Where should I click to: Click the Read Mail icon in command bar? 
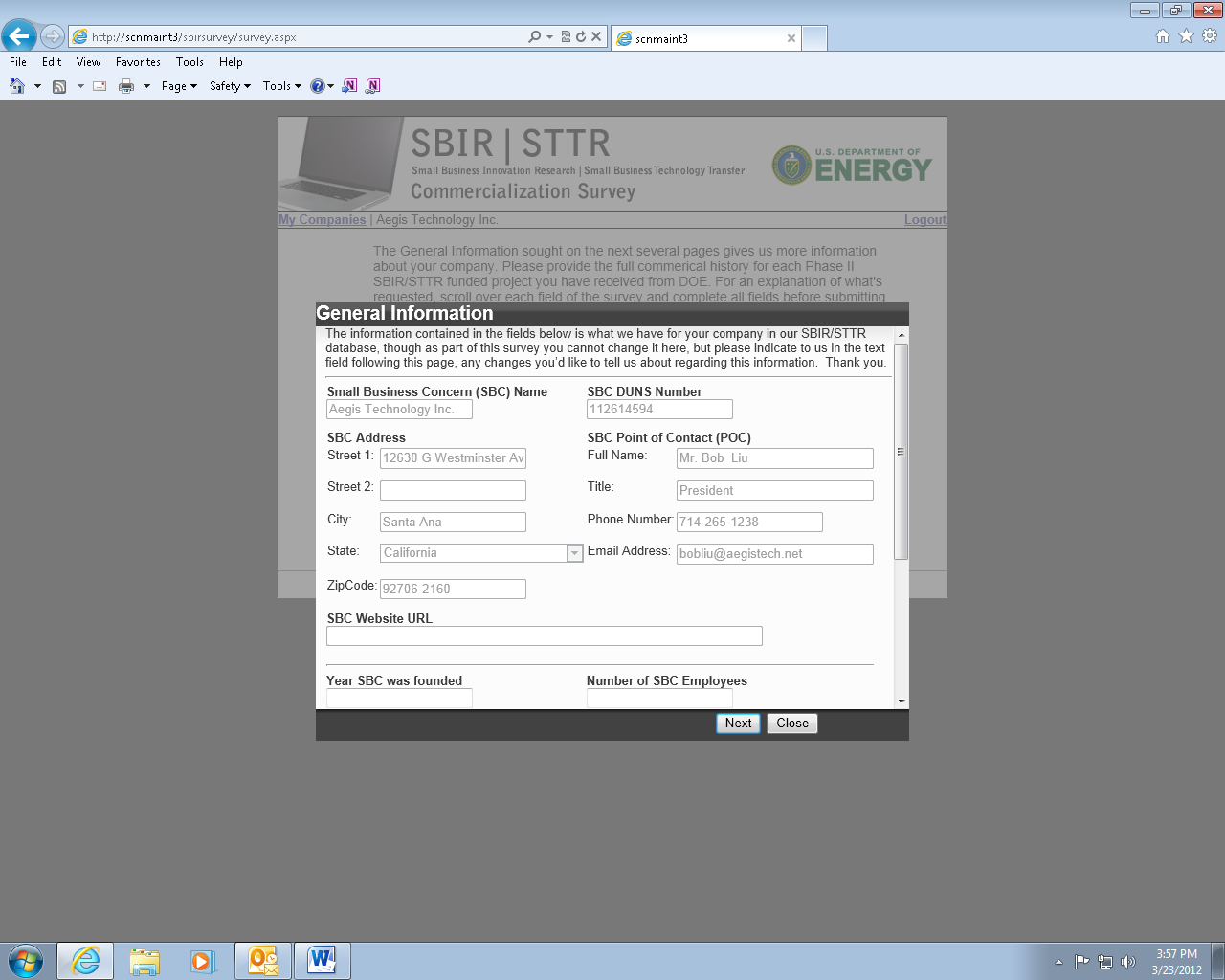coord(100,86)
